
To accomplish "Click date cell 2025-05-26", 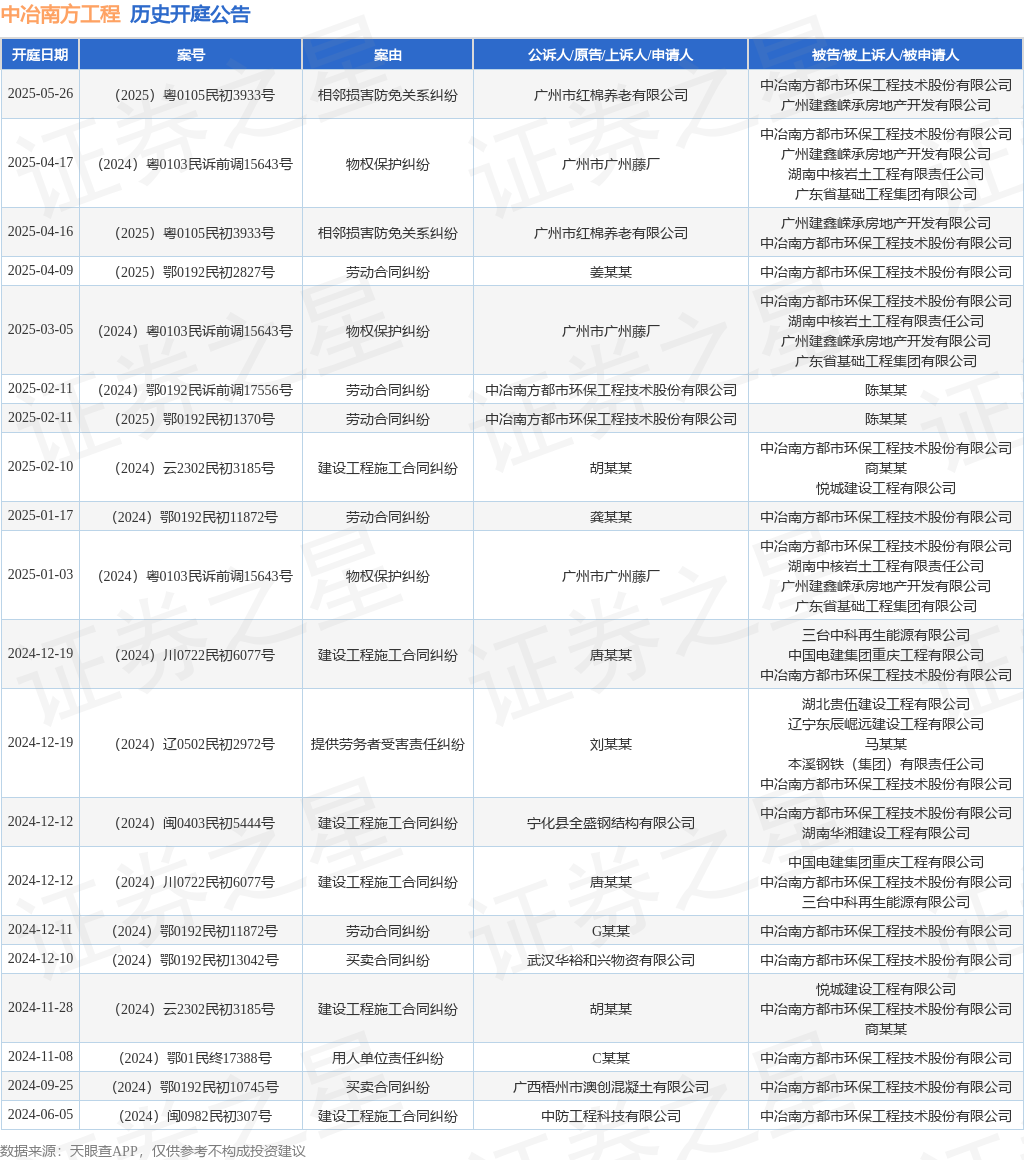I will (41, 94).
